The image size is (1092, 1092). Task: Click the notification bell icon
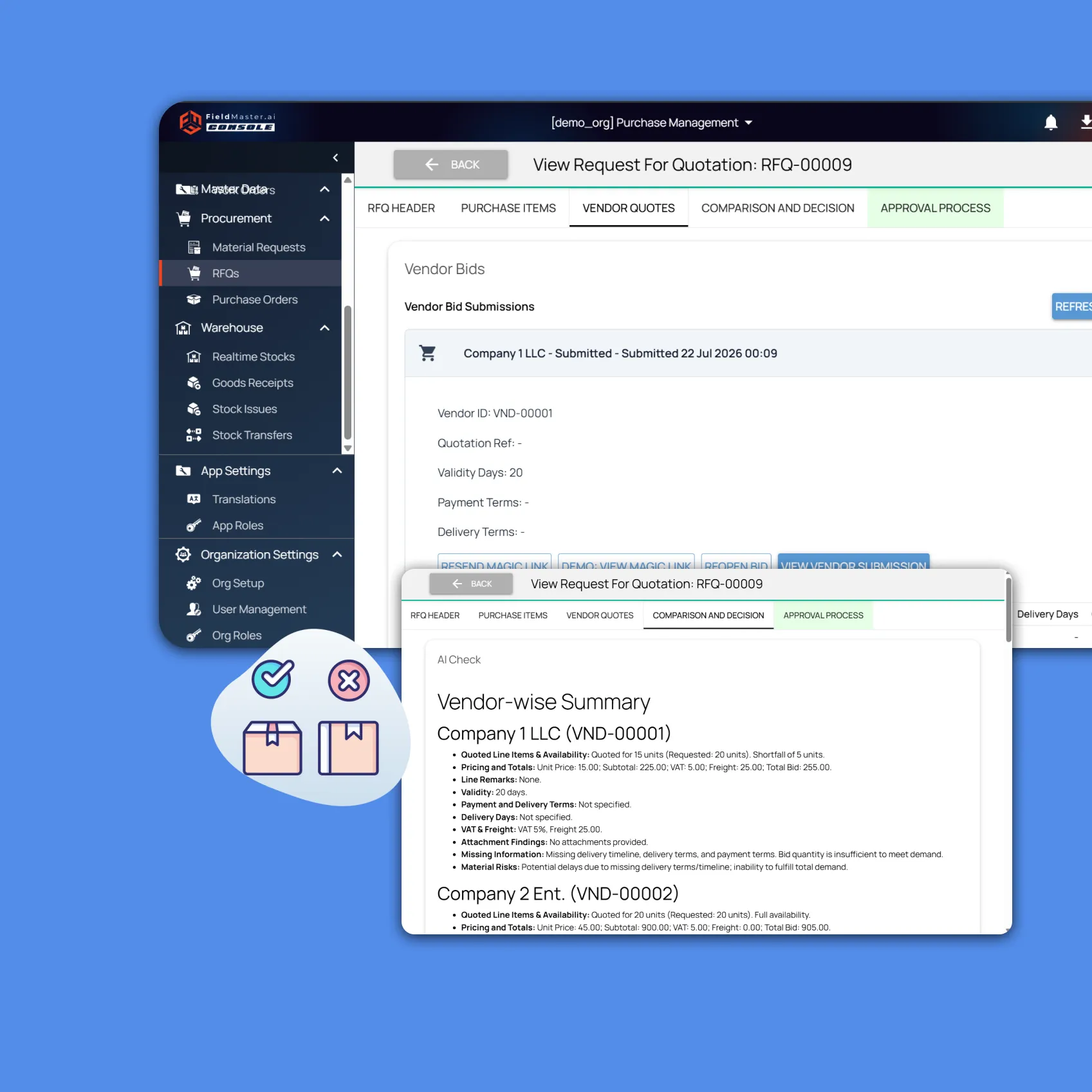pyautogui.click(x=1050, y=122)
